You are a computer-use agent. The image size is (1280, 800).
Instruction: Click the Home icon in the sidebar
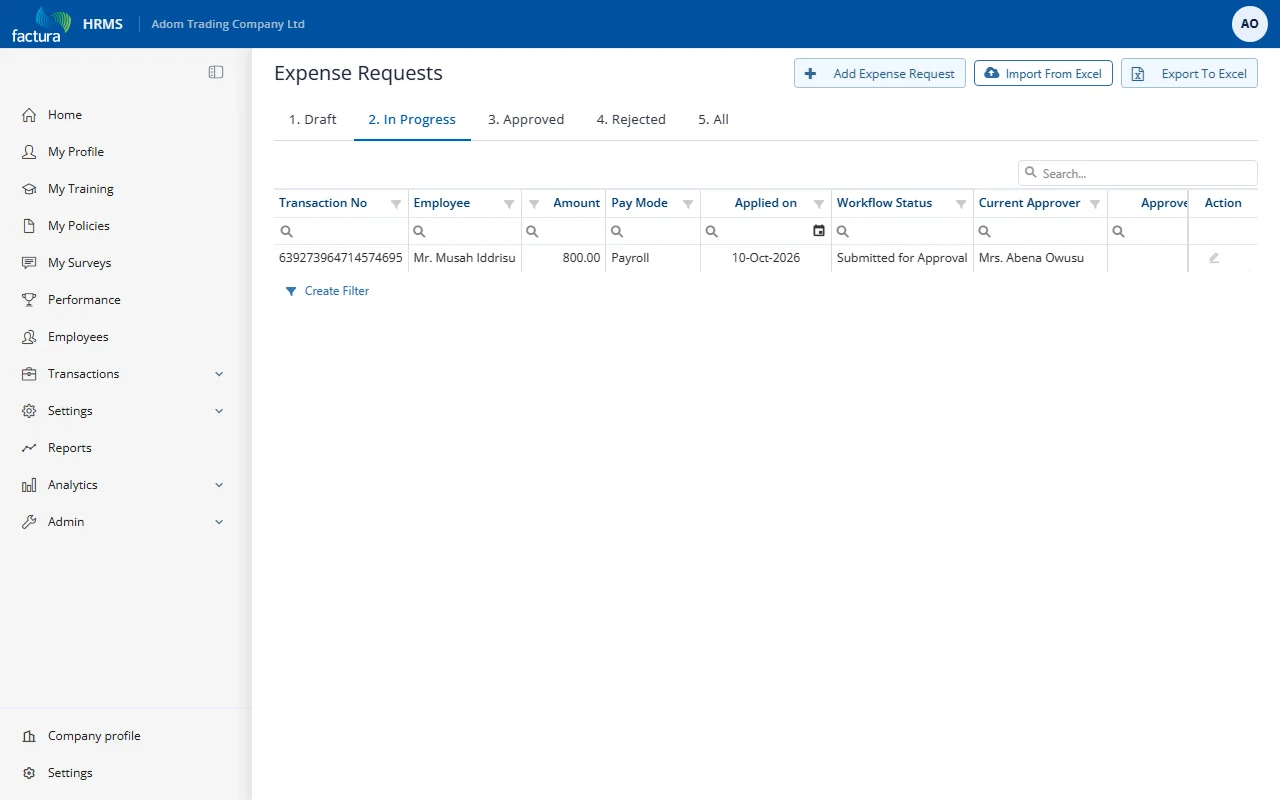(29, 115)
